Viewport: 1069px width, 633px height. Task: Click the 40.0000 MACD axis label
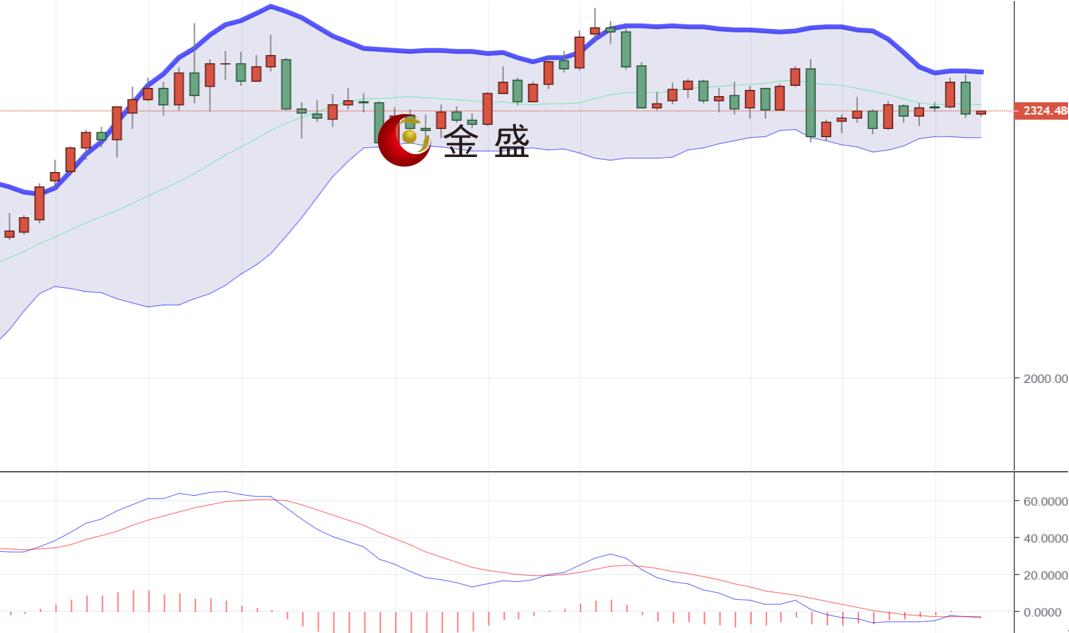coord(1045,538)
